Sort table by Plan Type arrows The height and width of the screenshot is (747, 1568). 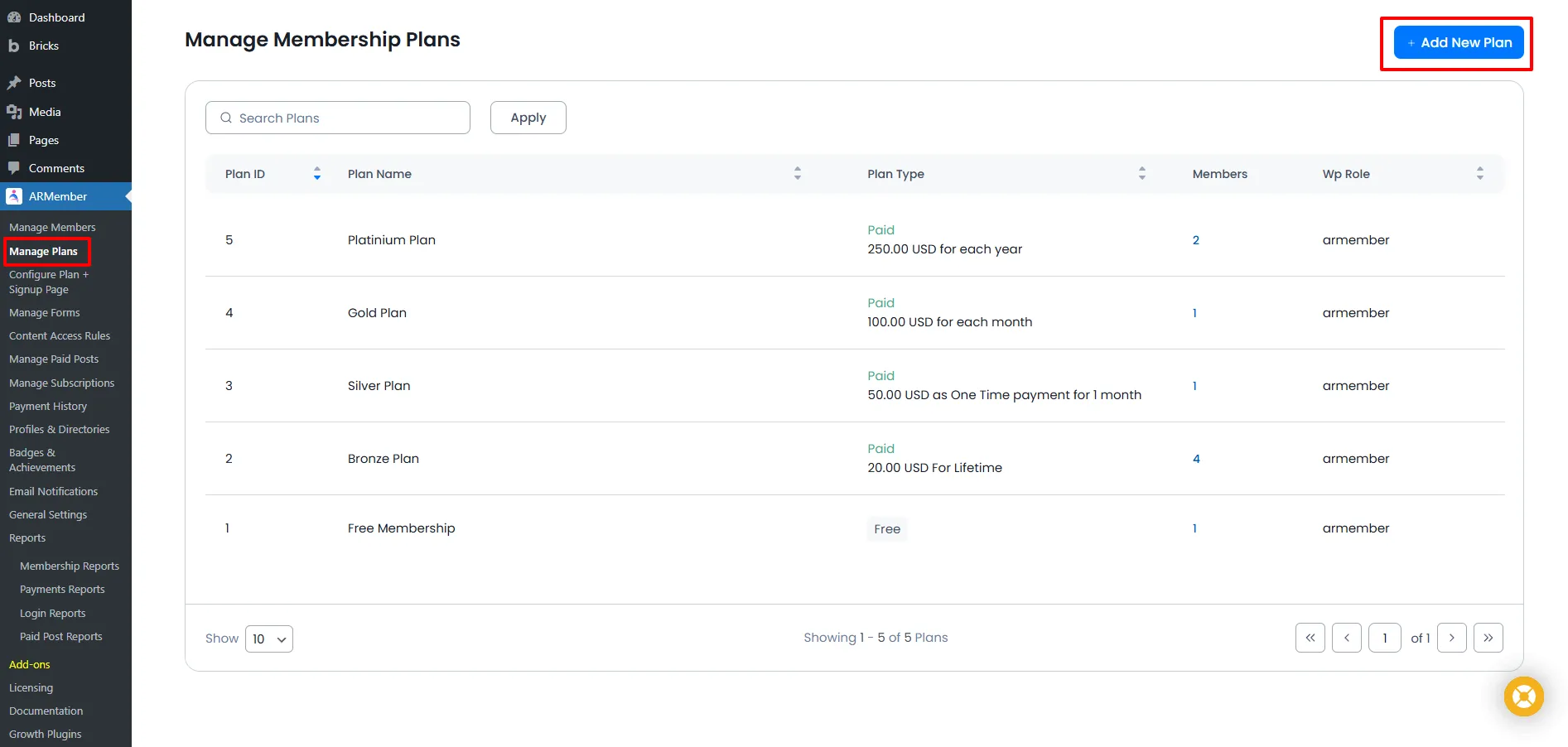coord(1141,174)
